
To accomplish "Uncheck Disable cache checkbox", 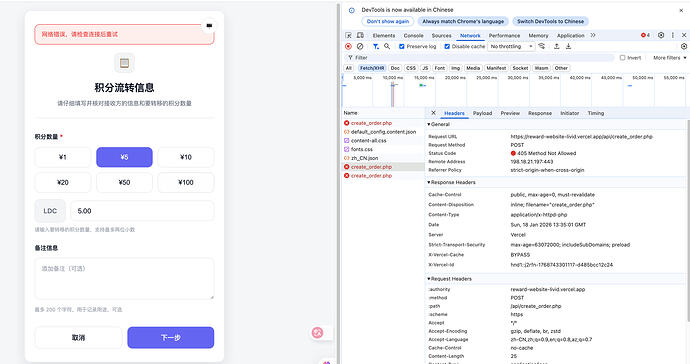I will click(447, 46).
